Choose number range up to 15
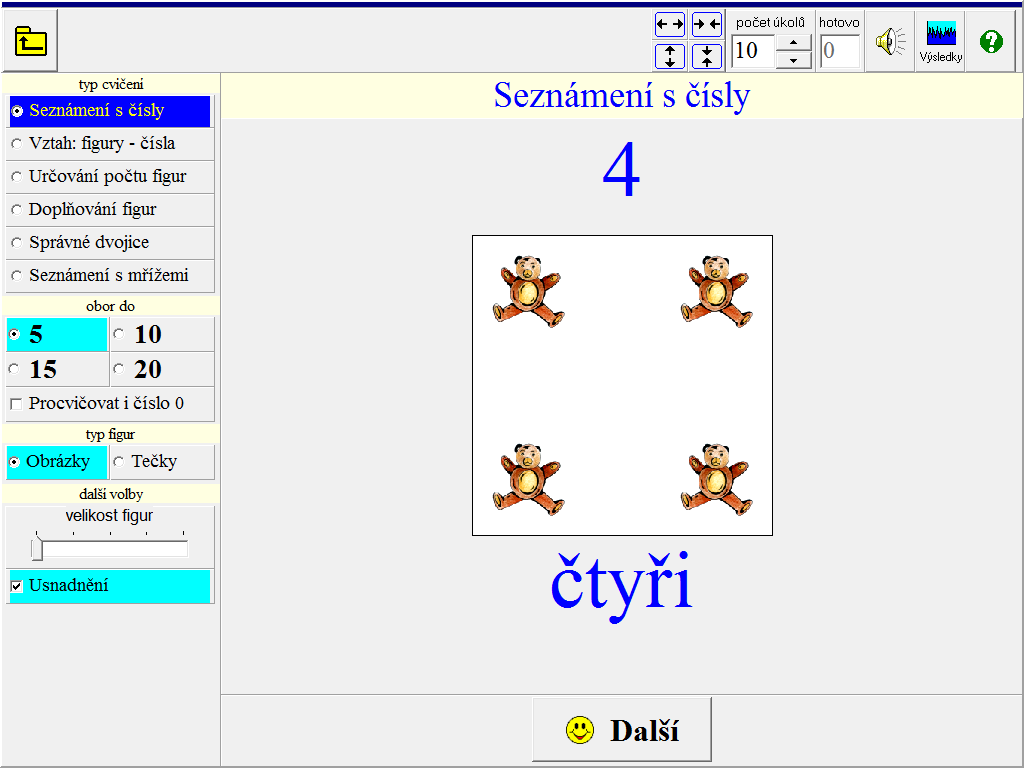 tap(57, 370)
